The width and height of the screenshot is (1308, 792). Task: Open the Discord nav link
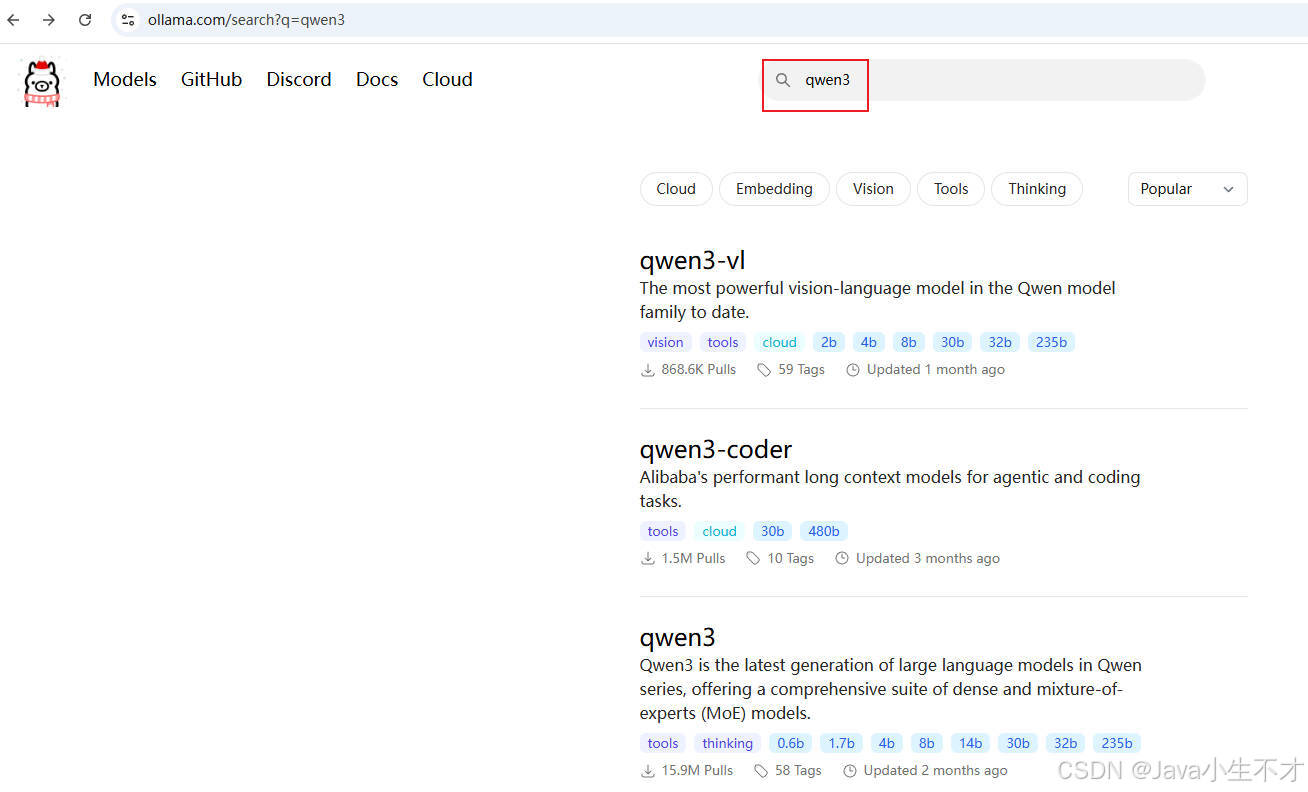(x=299, y=80)
